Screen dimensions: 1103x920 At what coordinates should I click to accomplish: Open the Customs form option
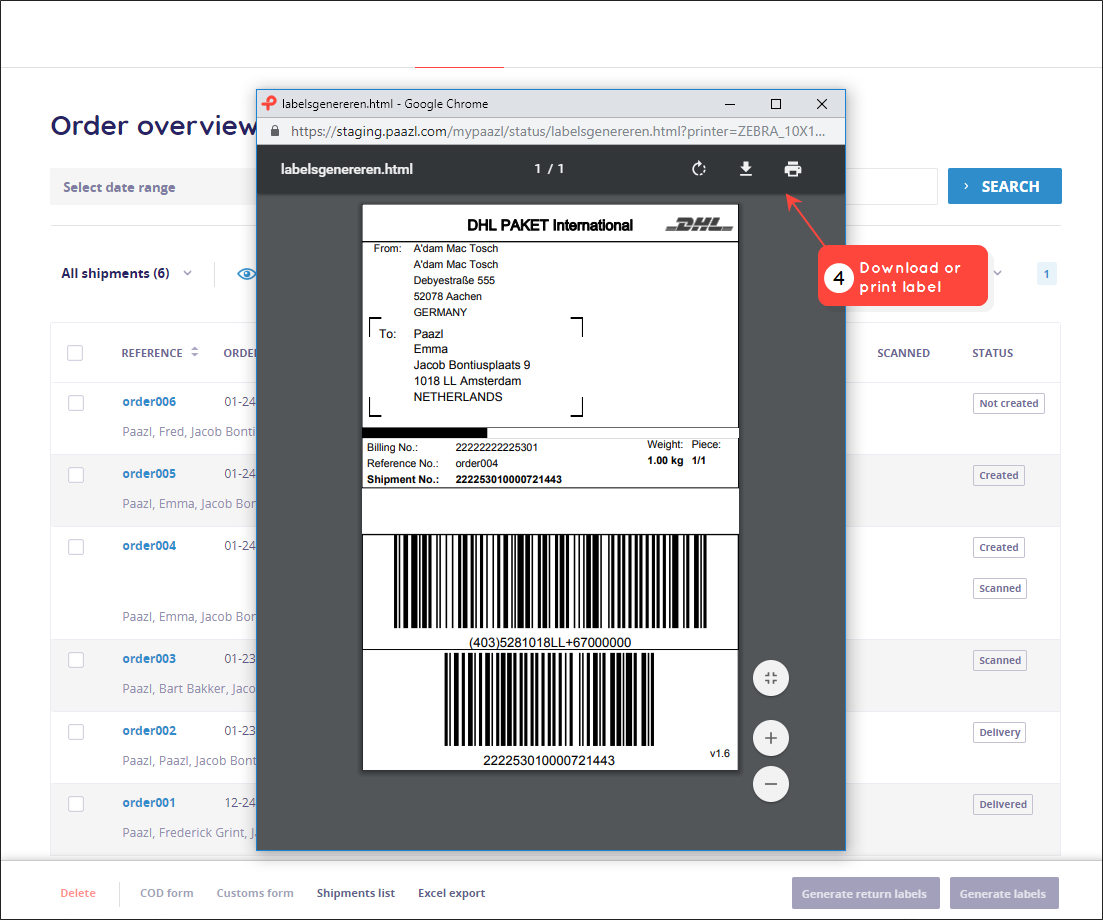pyautogui.click(x=255, y=893)
